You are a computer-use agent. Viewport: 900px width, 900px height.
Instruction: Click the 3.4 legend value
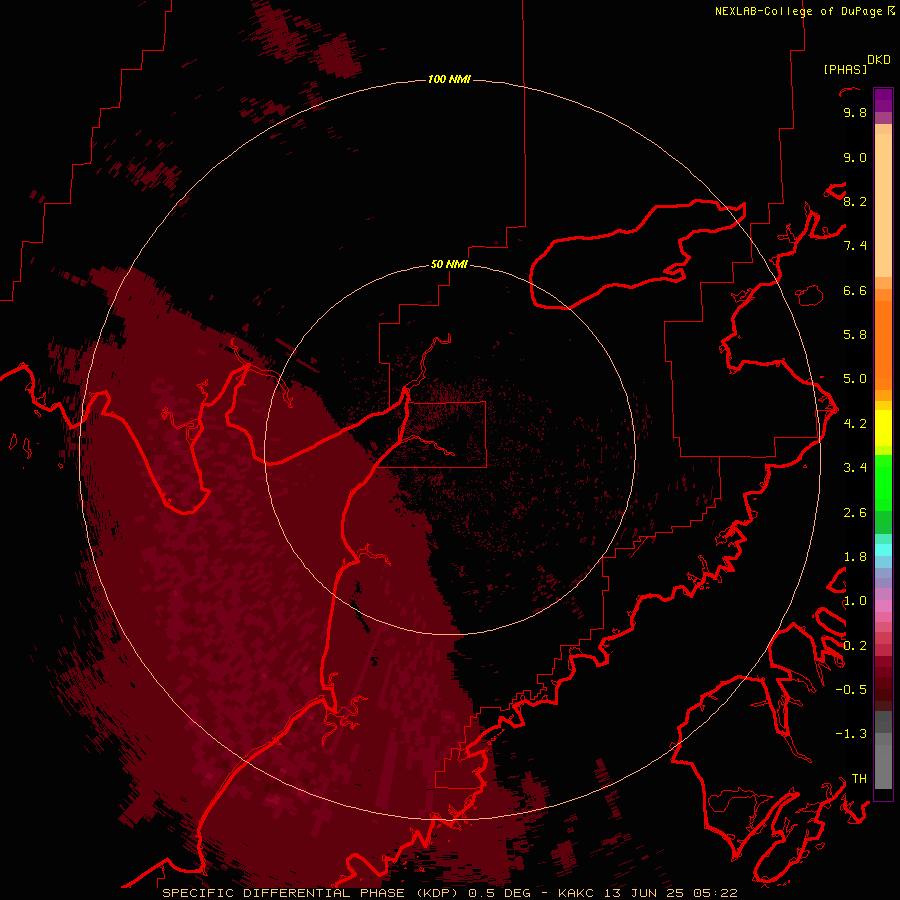tap(855, 467)
